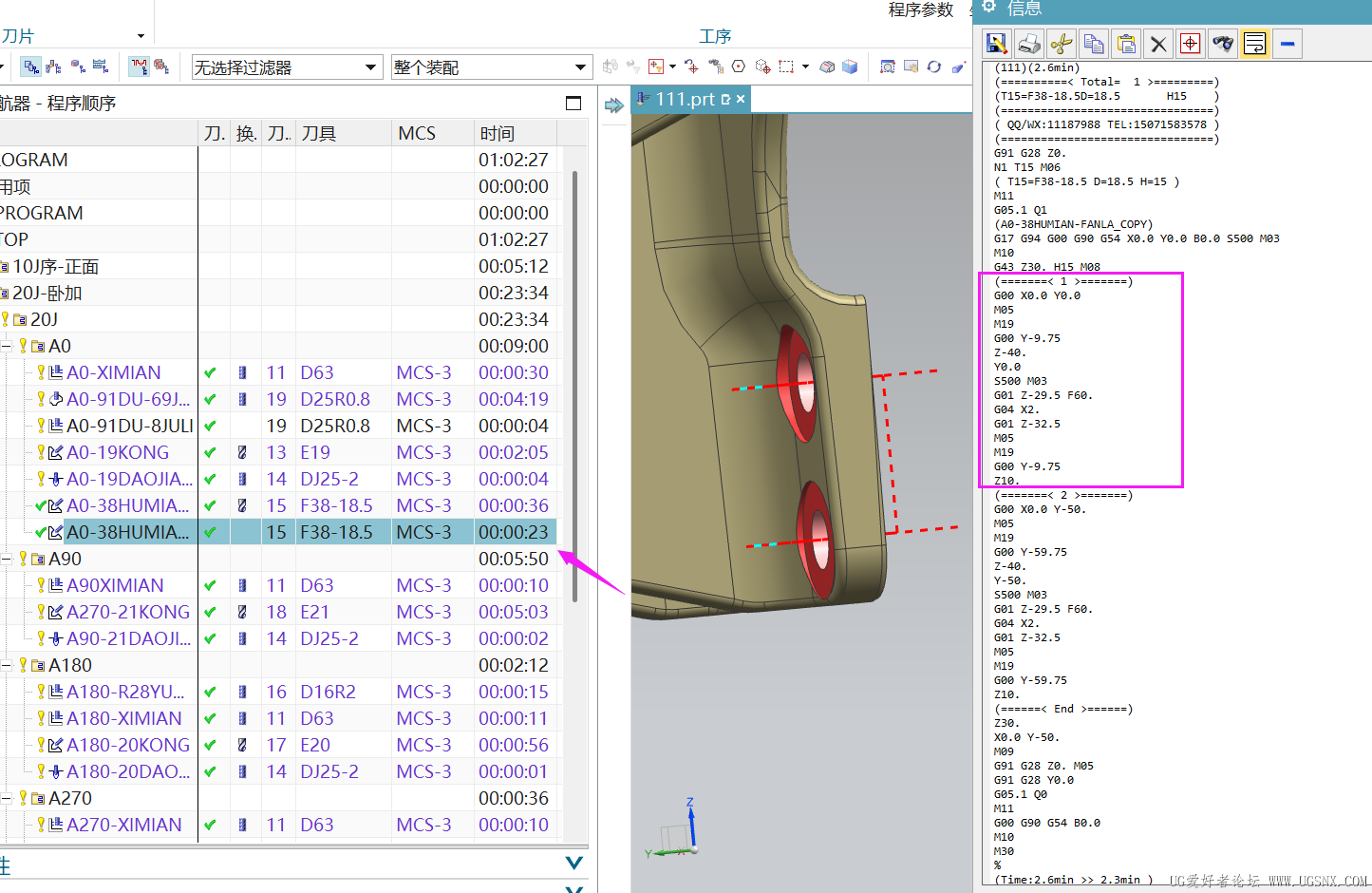Click the circular refresh arrows icon

934,66
